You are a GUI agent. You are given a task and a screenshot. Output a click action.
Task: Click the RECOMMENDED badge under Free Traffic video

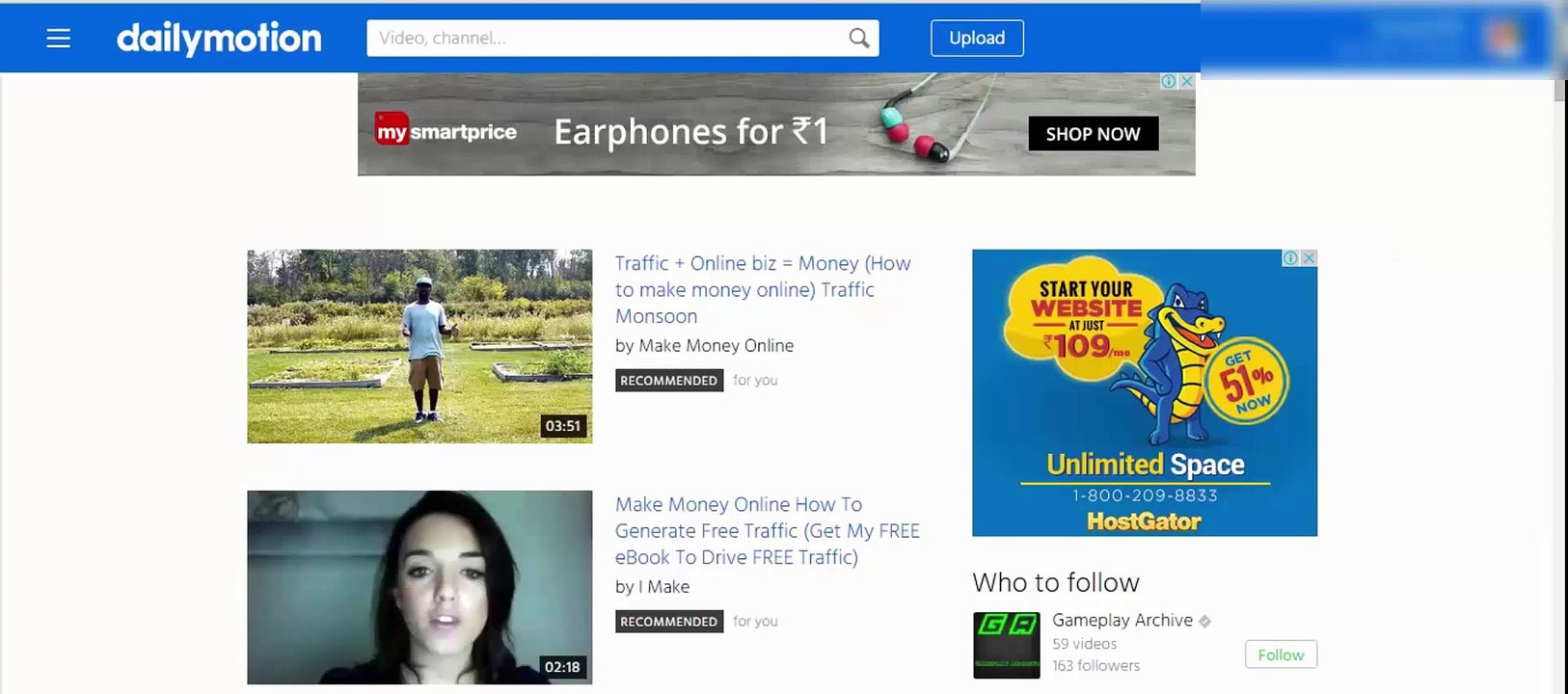coord(669,622)
